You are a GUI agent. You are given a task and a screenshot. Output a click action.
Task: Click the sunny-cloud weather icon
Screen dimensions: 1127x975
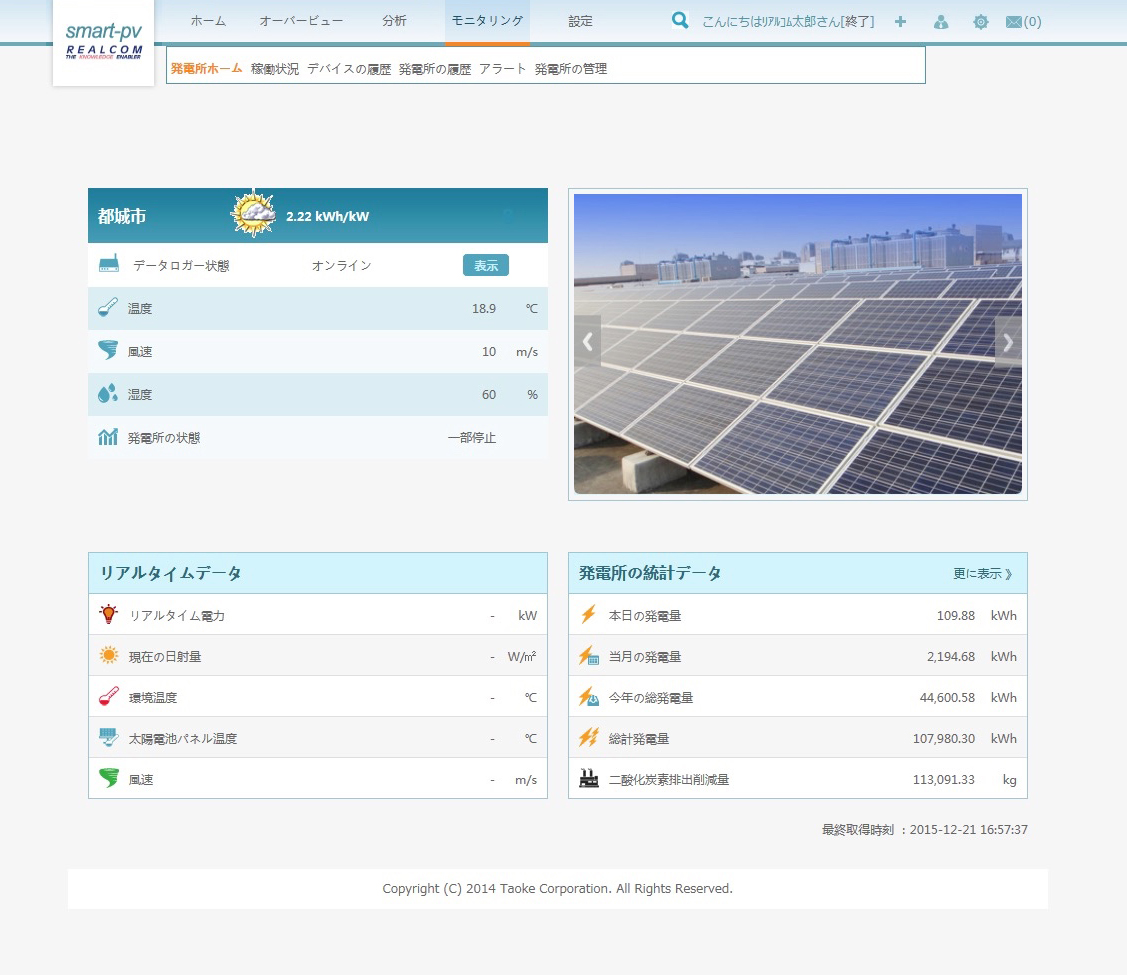click(x=253, y=213)
